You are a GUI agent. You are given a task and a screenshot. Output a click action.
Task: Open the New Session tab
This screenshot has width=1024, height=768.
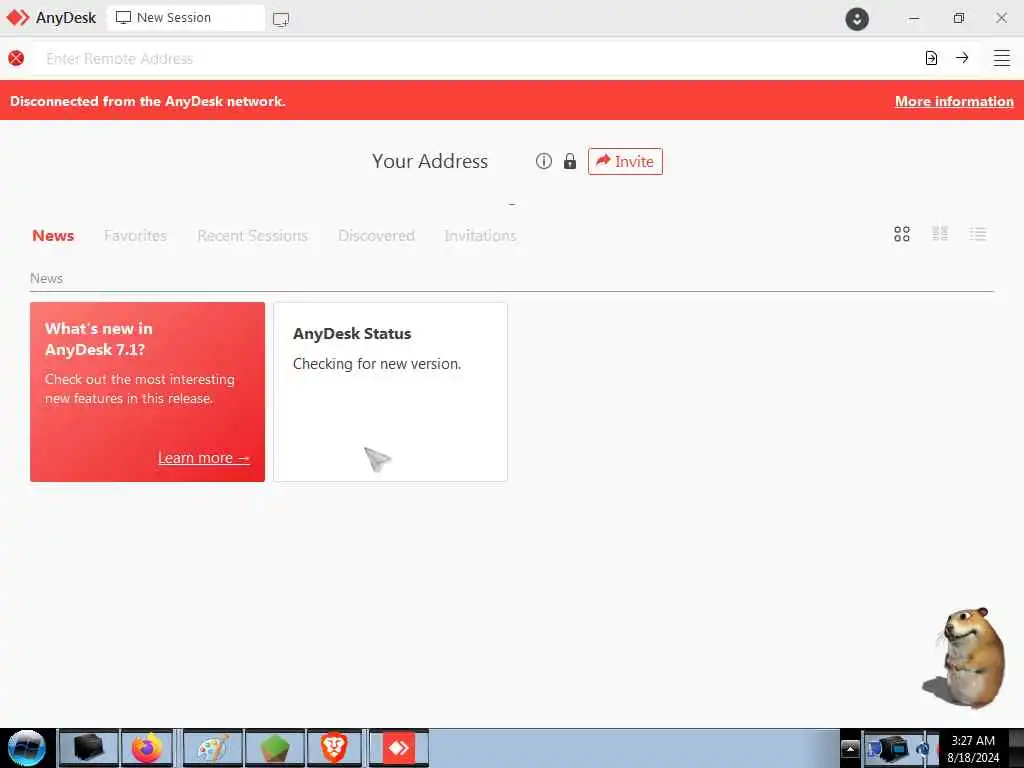tap(185, 18)
